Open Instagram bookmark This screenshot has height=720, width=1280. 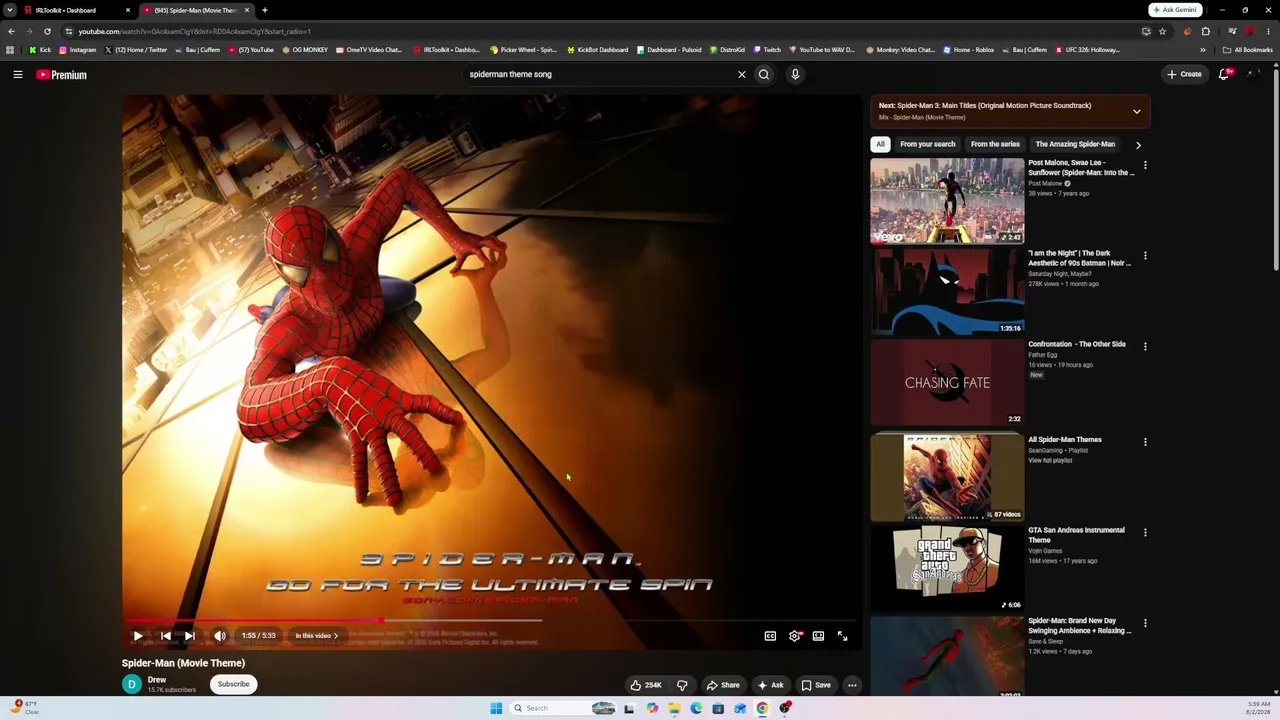77,50
